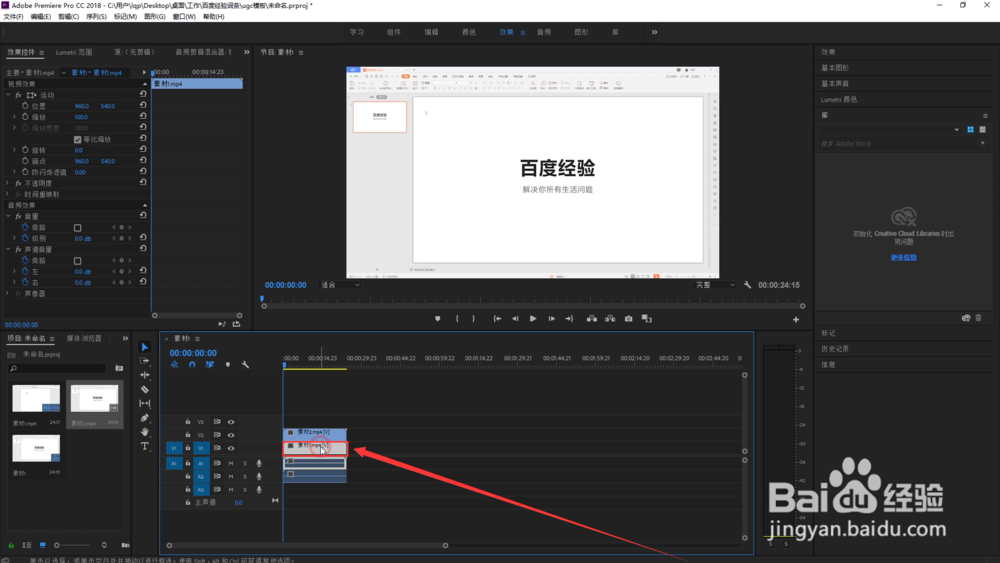Add a marker in the timeline panel
Image resolution: width=1000 pixels, height=563 pixels.
228,365
